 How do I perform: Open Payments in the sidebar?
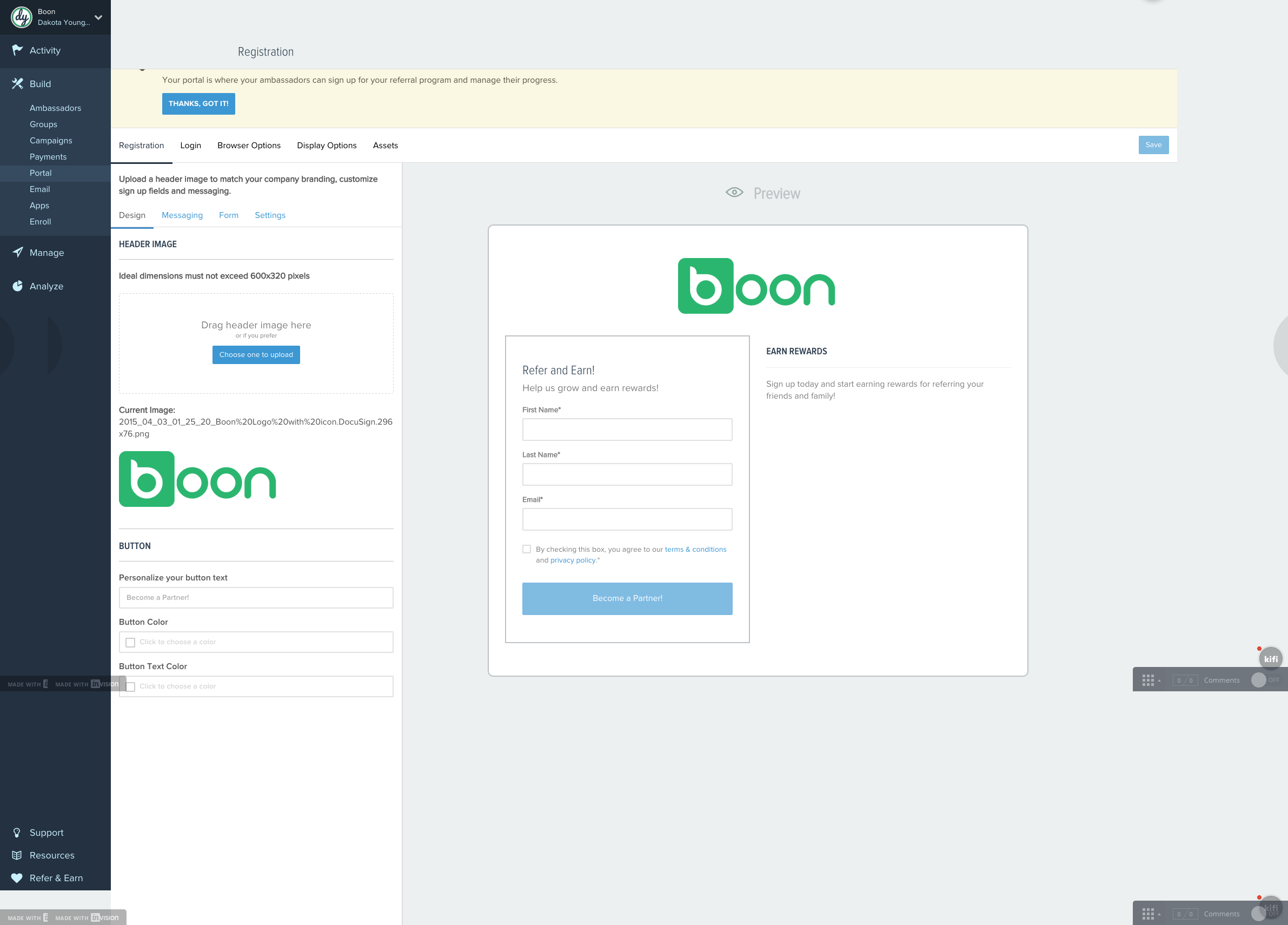click(x=48, y=157)
